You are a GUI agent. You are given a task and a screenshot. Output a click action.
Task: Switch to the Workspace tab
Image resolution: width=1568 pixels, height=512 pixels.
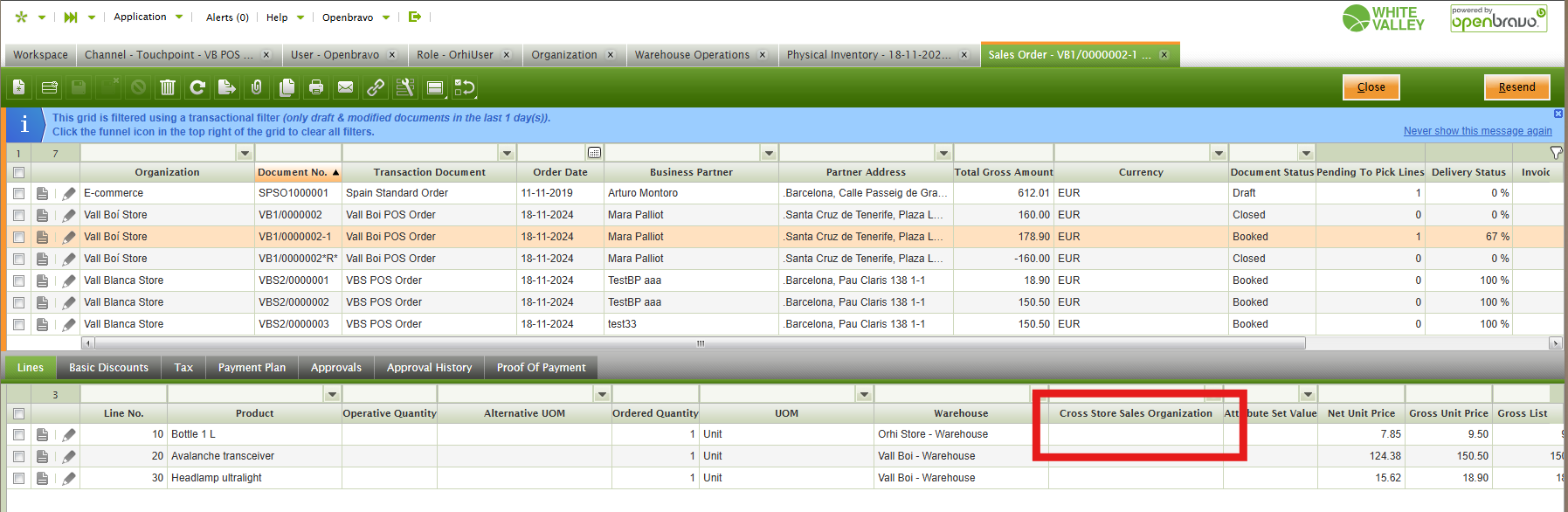point(40,54)
